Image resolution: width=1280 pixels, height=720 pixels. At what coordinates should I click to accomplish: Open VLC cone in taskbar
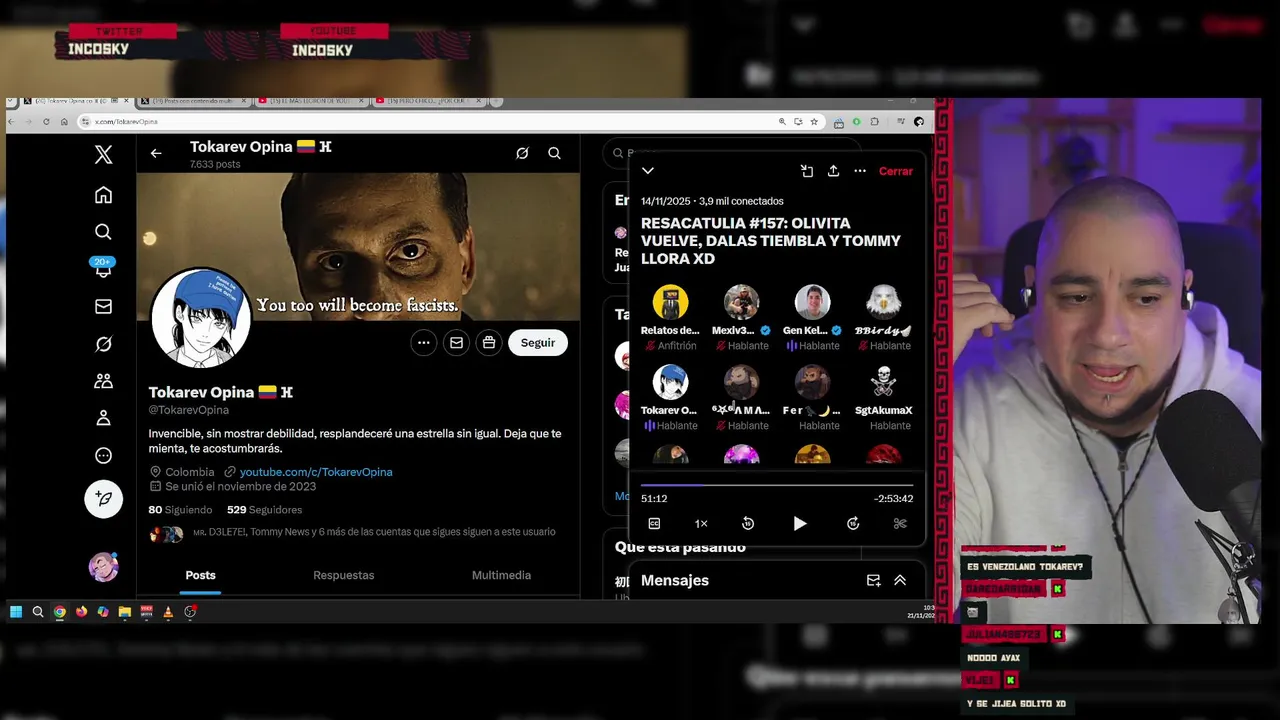click(x=168, y=612)
